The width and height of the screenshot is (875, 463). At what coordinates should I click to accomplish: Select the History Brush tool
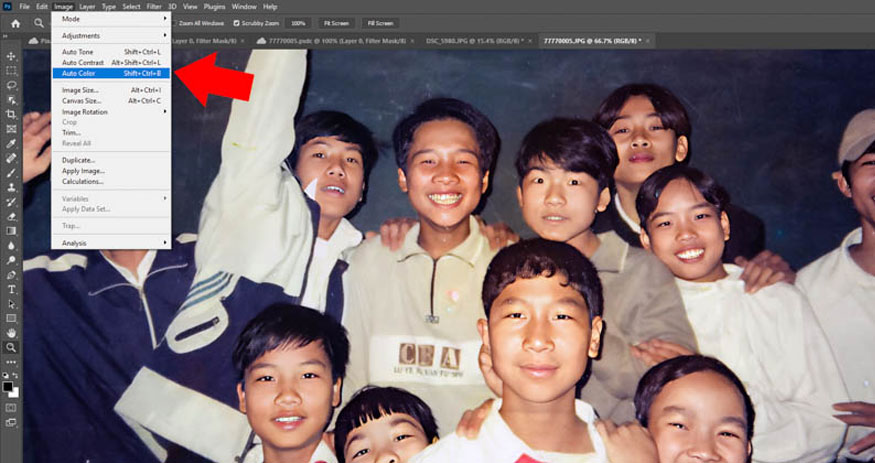click(11, 202)
